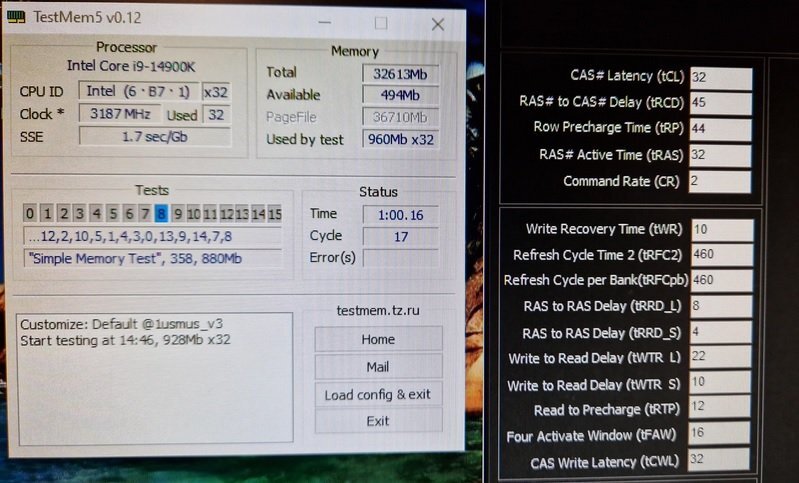The image size is (799, 483).
Task: Click the CAS# Latency (tCL) value field
Action: coord(721,77)
